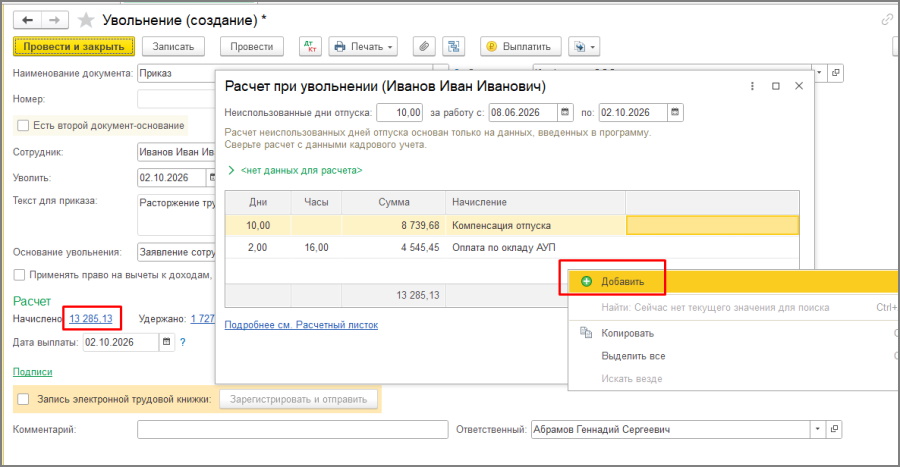The height and width of the screenshot is (467, 900).
Task: Click the blue question mark help icon
Action: 183,342
